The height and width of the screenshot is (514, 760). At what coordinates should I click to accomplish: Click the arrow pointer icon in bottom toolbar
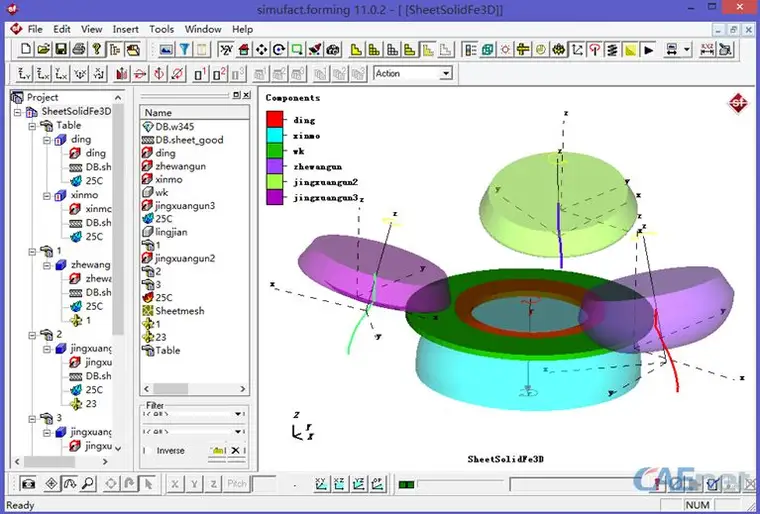pos(148,483)
